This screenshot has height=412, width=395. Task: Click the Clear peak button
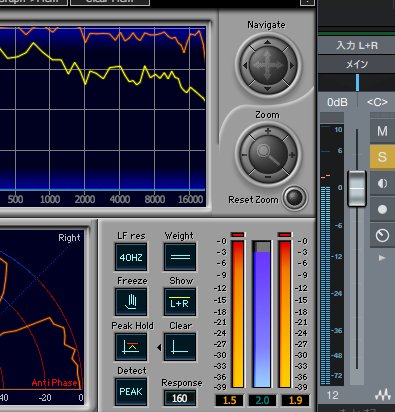pos(180,347)
